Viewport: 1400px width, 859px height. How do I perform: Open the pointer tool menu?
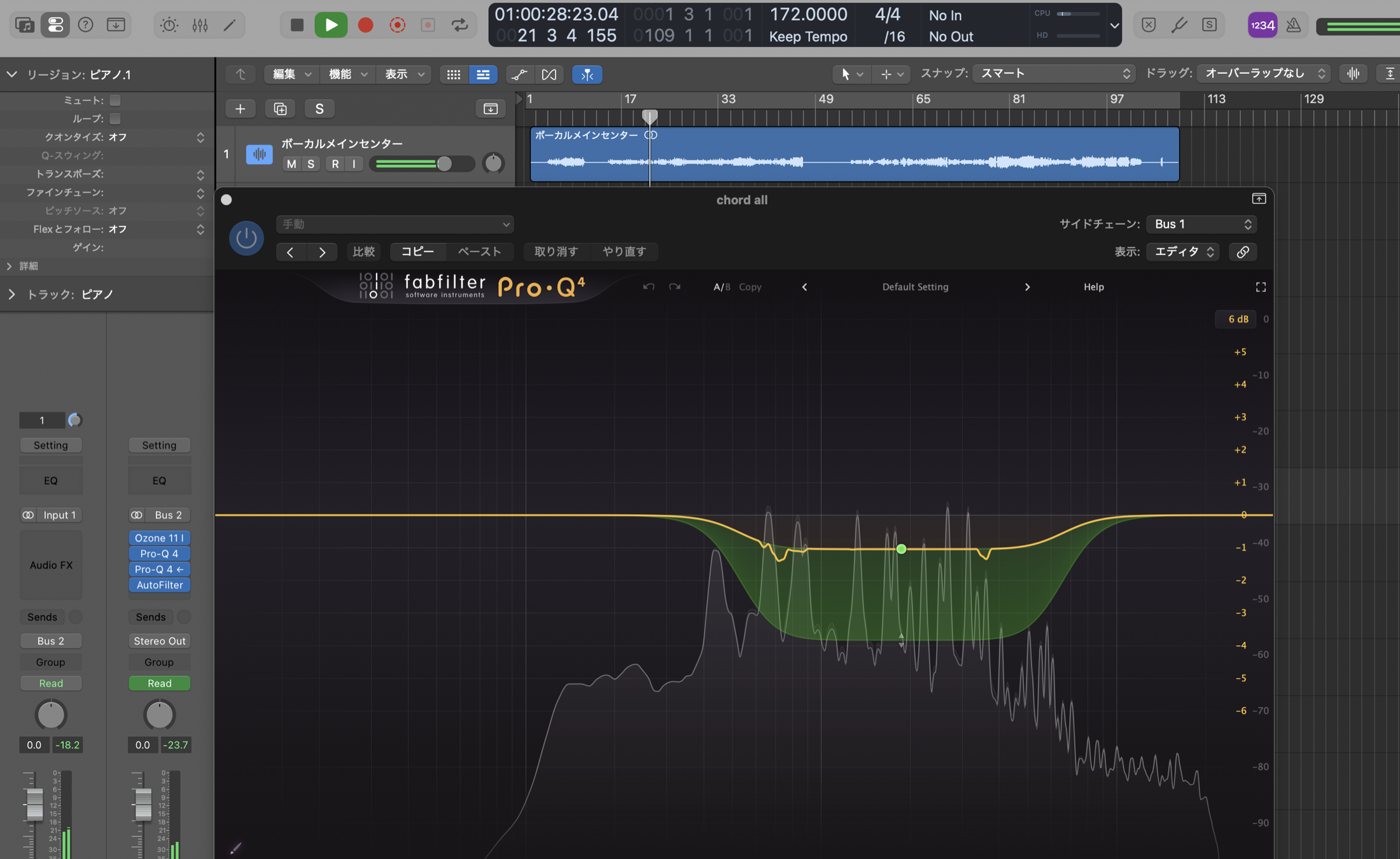click(x=851, y=74)
